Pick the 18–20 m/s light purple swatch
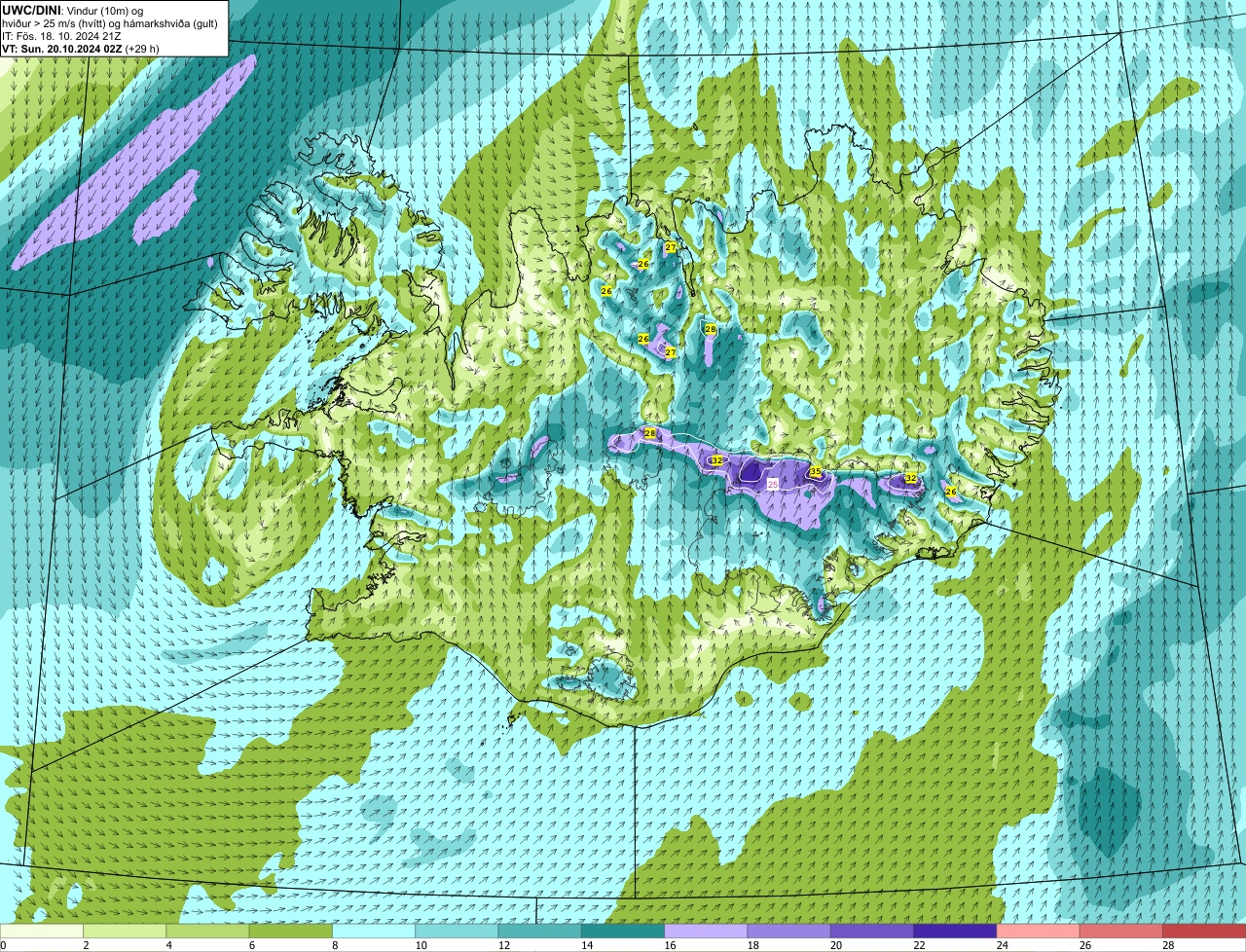This screenshot has width=1246, height=952. coord(789,931)
